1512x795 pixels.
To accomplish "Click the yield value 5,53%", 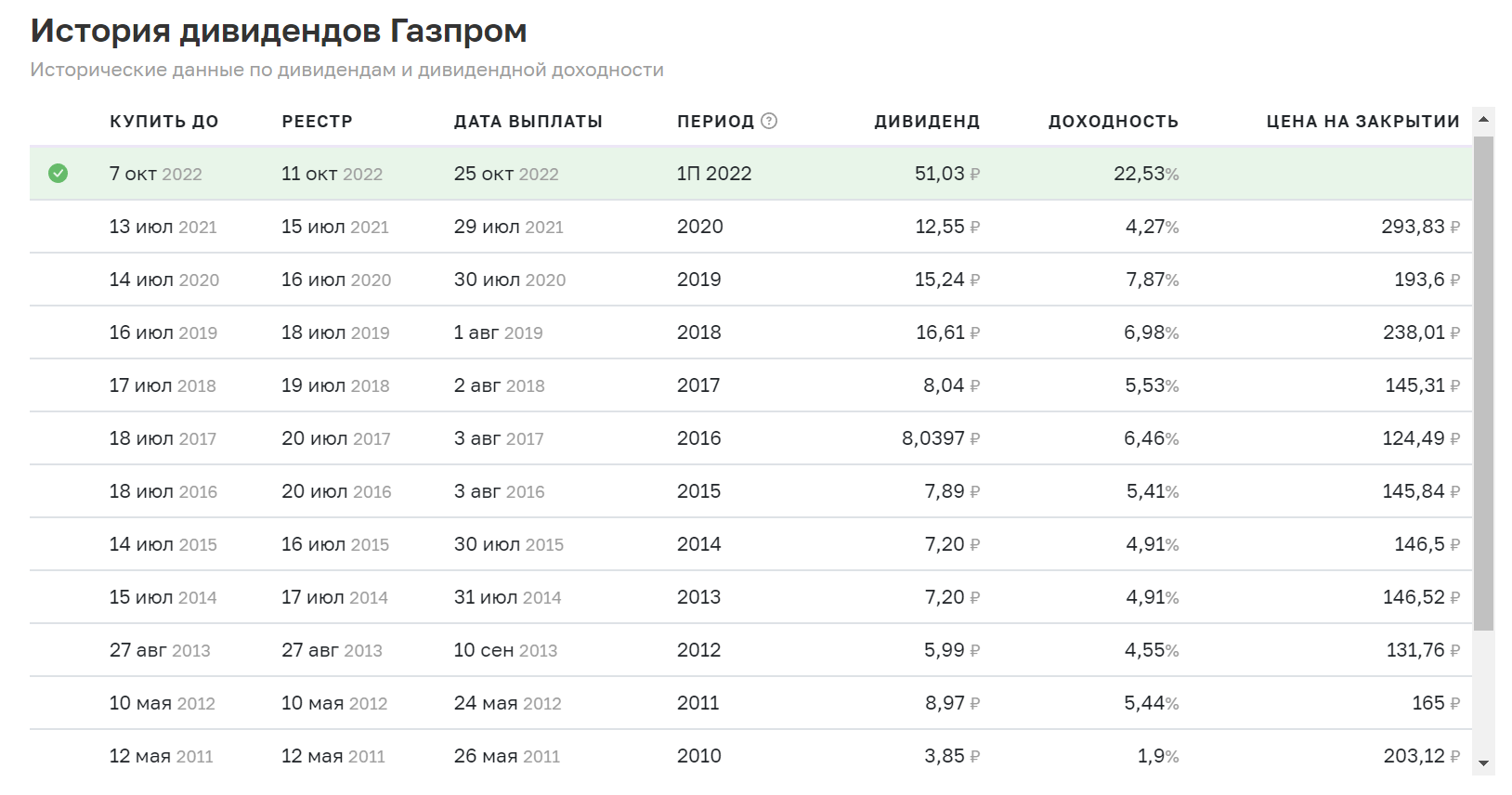I will 1153,385.
